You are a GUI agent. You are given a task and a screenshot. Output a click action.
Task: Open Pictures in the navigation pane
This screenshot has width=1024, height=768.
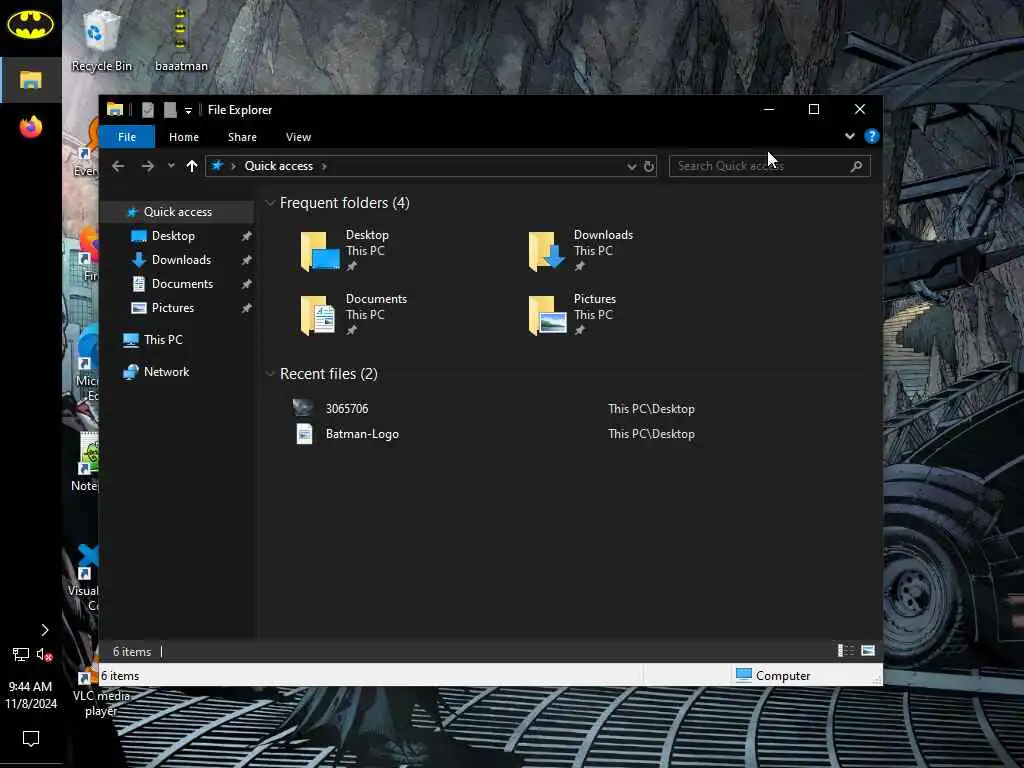[x=172, y=308]
